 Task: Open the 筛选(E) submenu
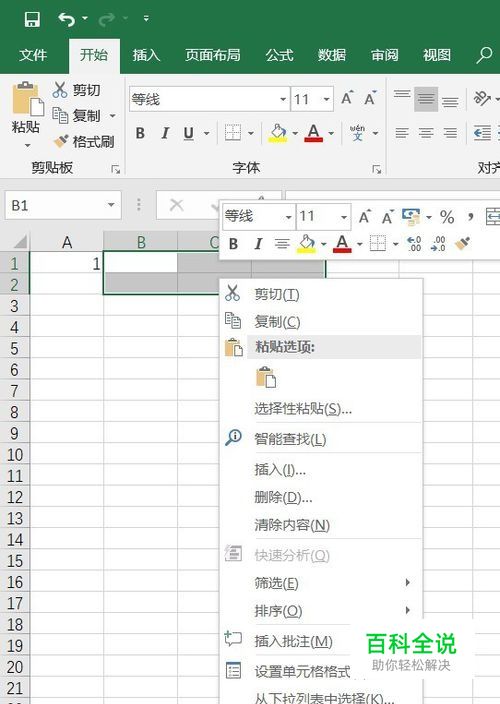(x=321, y=583)
